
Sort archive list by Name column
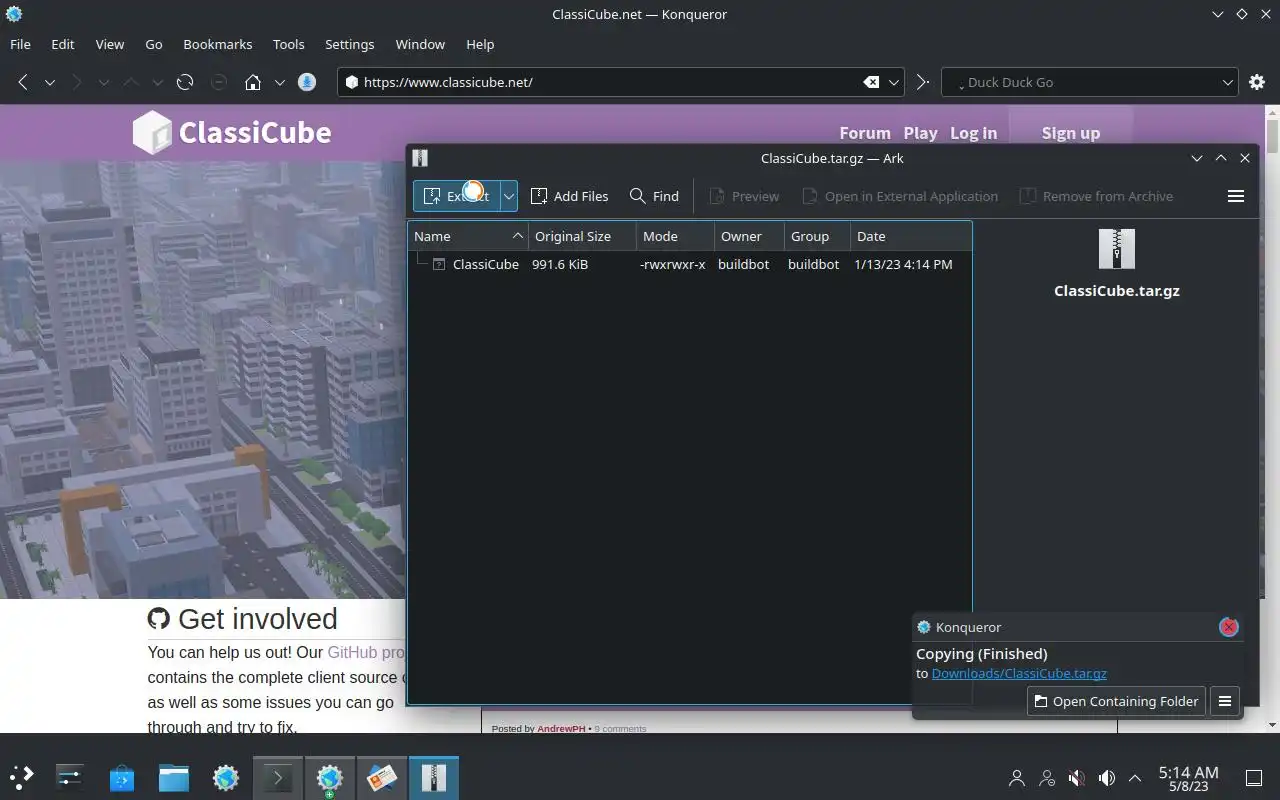(468, 236)
